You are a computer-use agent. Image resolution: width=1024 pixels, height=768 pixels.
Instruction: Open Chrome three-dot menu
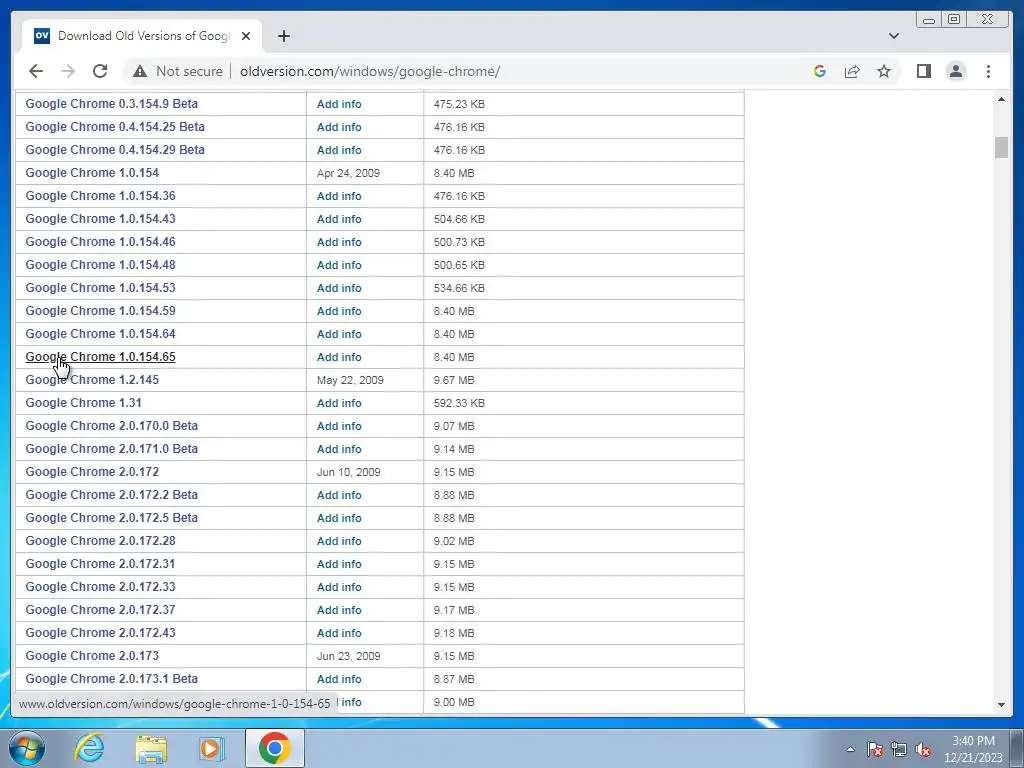pos(988,71)
